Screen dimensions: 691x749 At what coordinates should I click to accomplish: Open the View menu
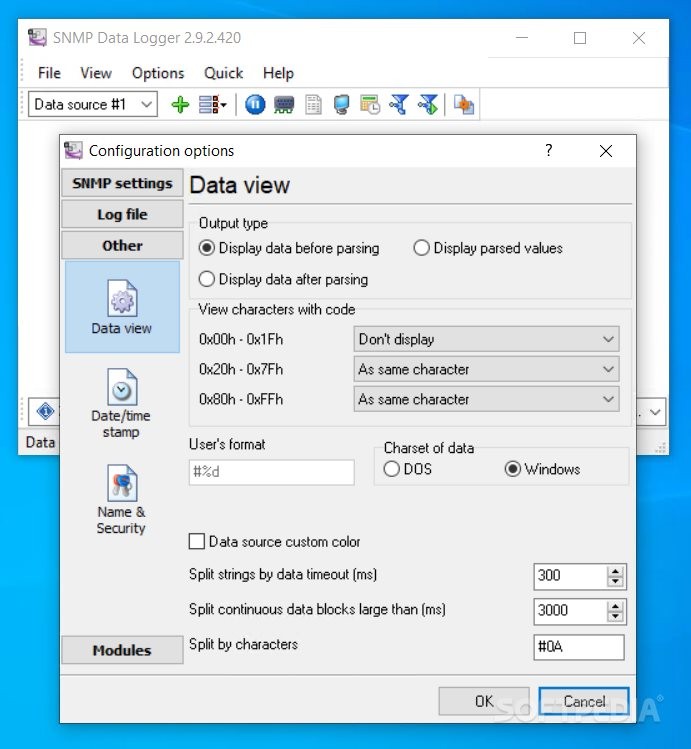96,73
